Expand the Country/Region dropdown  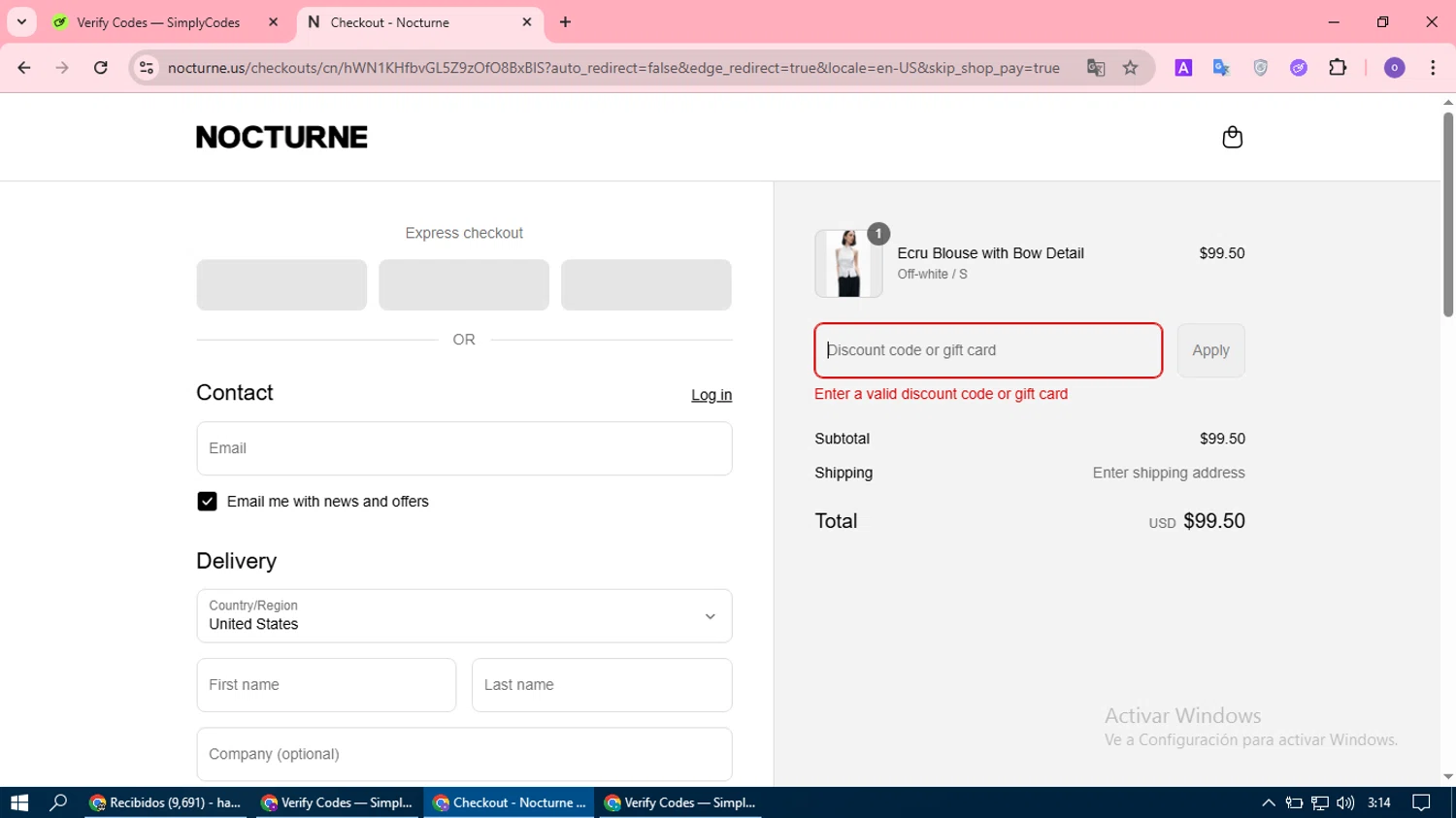coord(464,616)
